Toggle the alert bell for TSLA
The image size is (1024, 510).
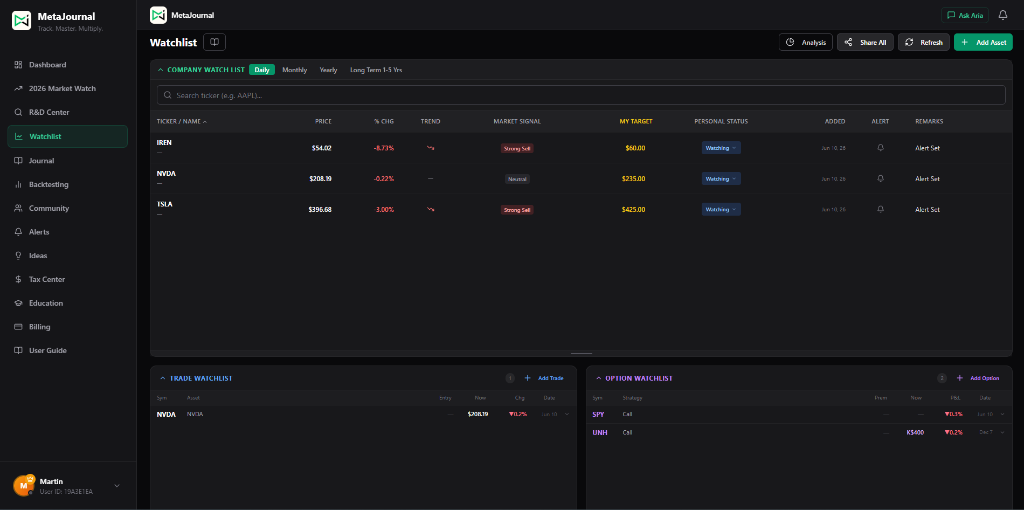pos(880,210)
